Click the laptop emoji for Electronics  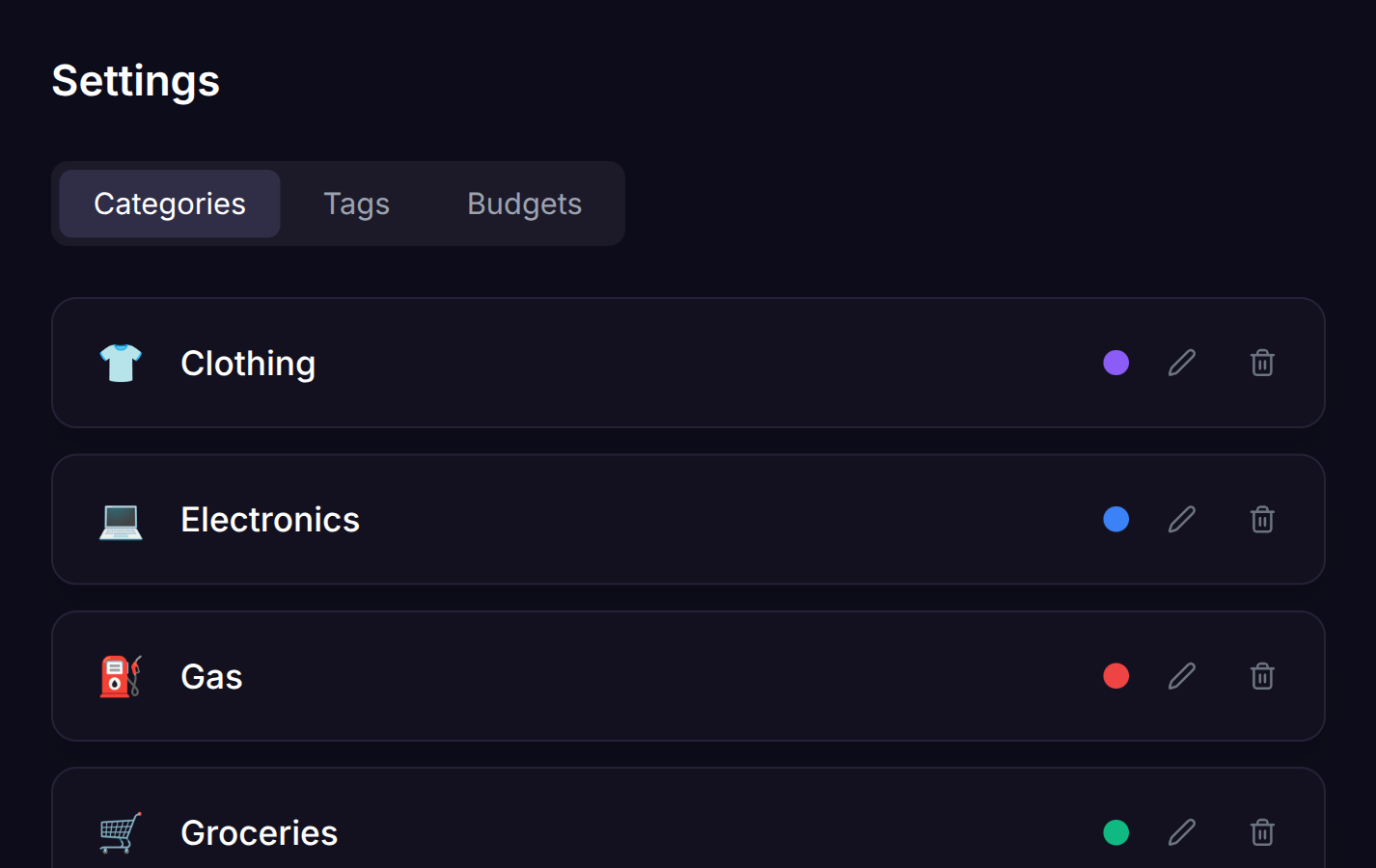[121, 521]
